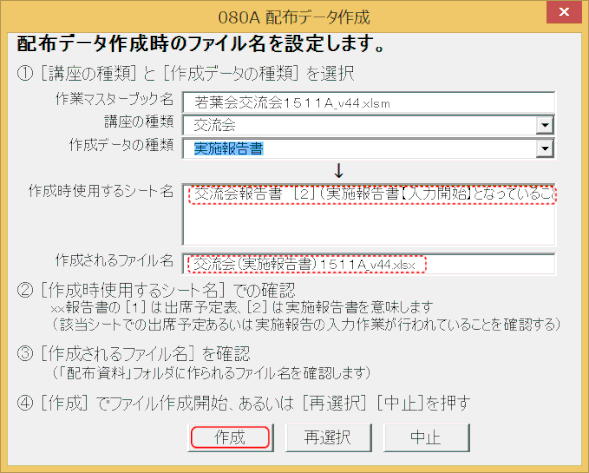Click the 作成データの種類 label
The image size is (589, 473).
121,144
